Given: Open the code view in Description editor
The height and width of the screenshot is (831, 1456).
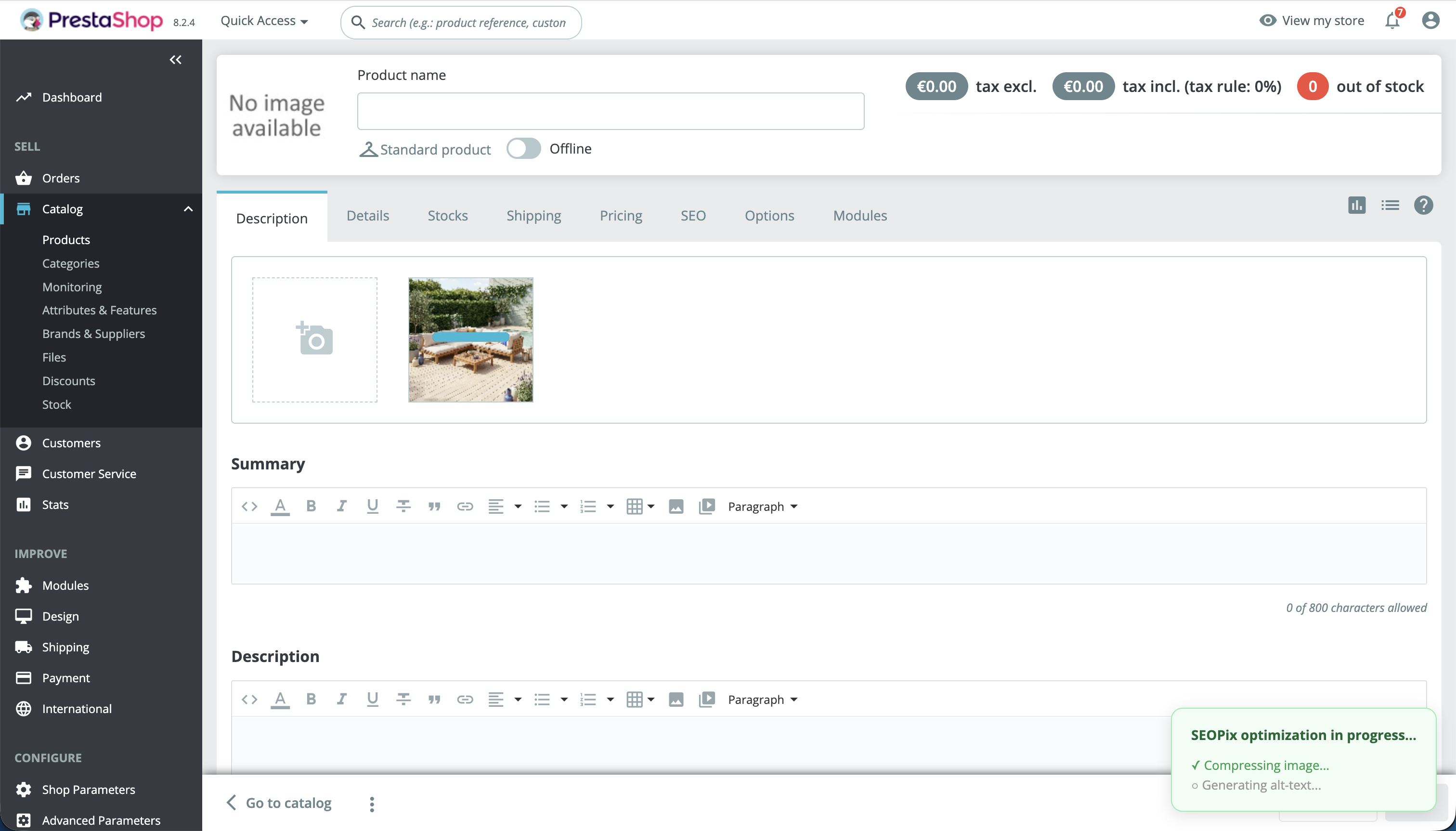Looking at the screenshot, I should (x=249, y=699).
